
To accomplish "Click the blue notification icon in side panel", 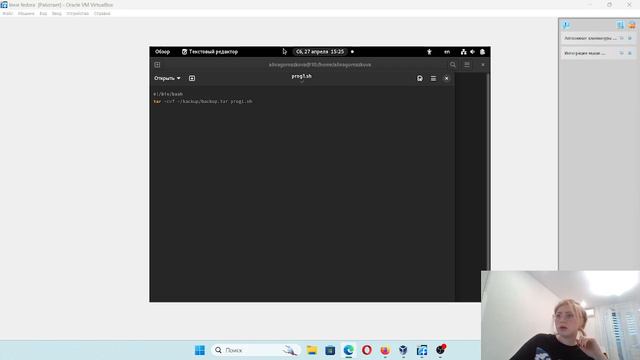I will (x=566, y=25).
